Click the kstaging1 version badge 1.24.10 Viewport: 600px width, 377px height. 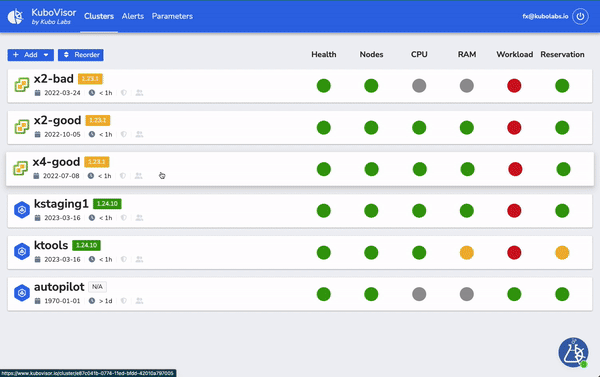(107, 204)
